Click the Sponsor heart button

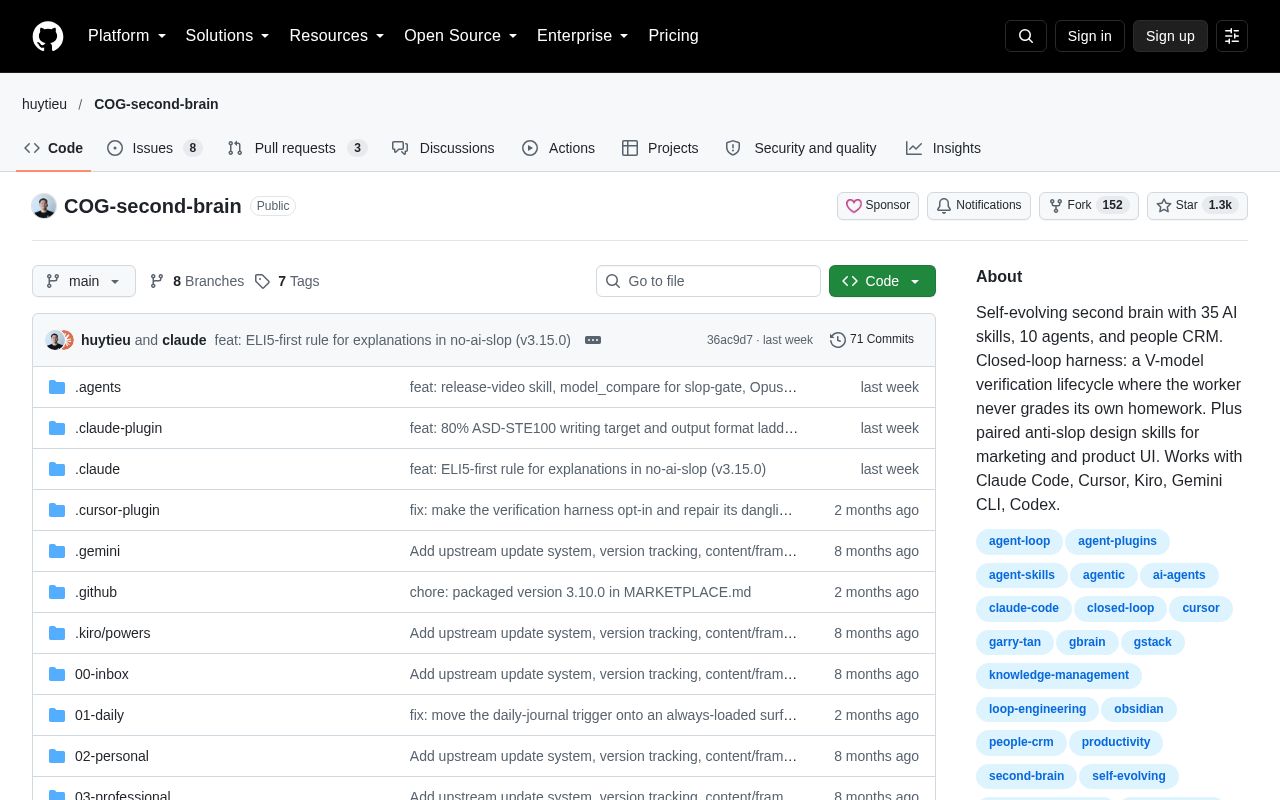pyautogui.click(x=878, y=206)
